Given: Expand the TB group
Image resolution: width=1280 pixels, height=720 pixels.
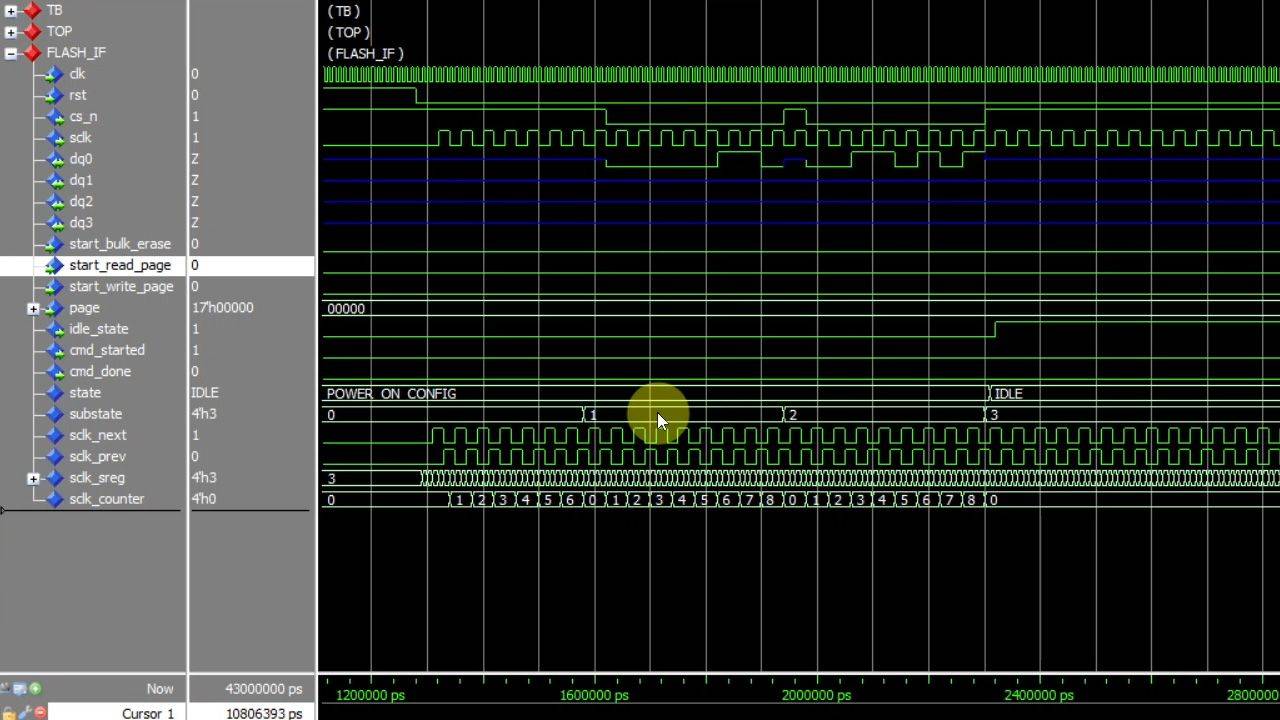Looking at the screenshot, I should (x=11, y=10).
